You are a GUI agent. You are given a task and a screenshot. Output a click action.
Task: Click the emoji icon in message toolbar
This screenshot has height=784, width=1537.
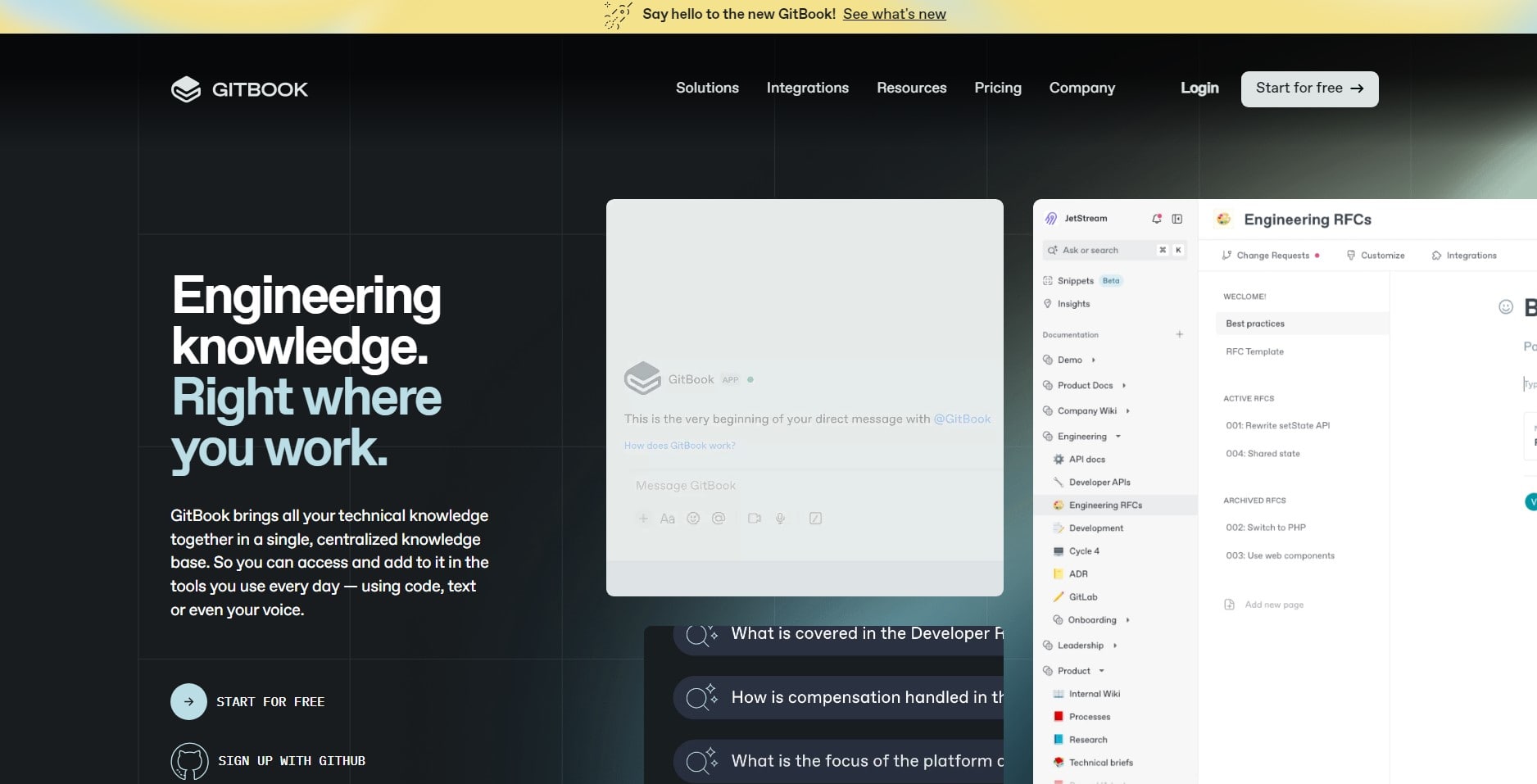(x=693, y=519)
